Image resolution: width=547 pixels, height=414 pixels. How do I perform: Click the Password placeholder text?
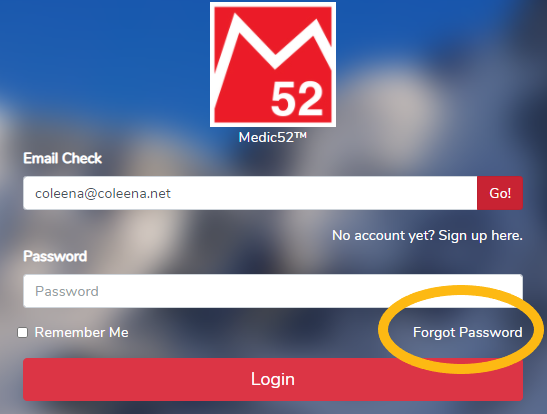[67, 291]
